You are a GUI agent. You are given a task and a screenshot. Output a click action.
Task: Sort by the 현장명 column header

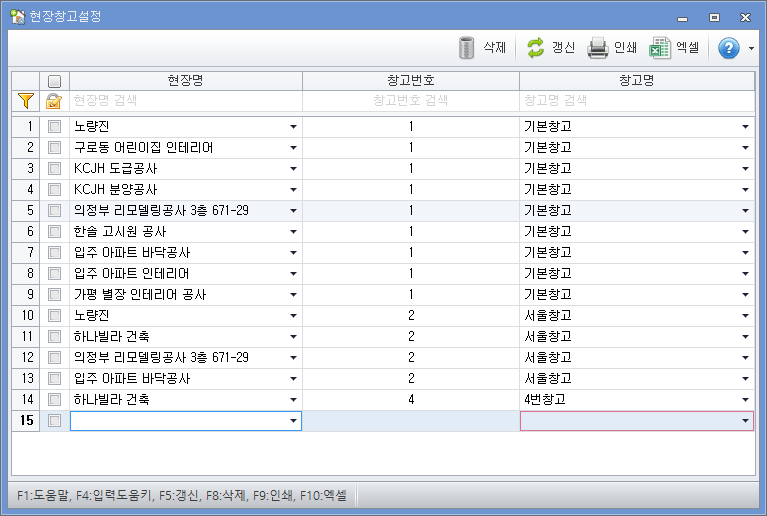pyautogui.click(x=185, y=80)
